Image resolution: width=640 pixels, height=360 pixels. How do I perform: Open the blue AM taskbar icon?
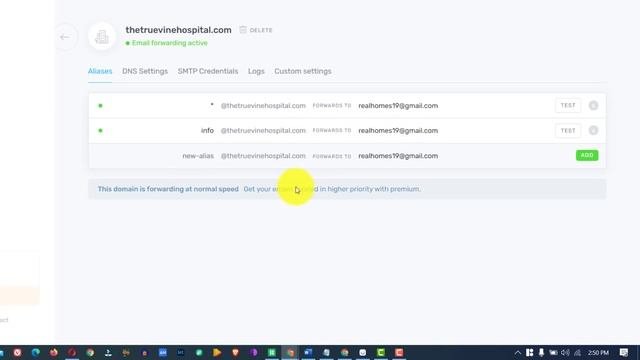click(162, 352)
